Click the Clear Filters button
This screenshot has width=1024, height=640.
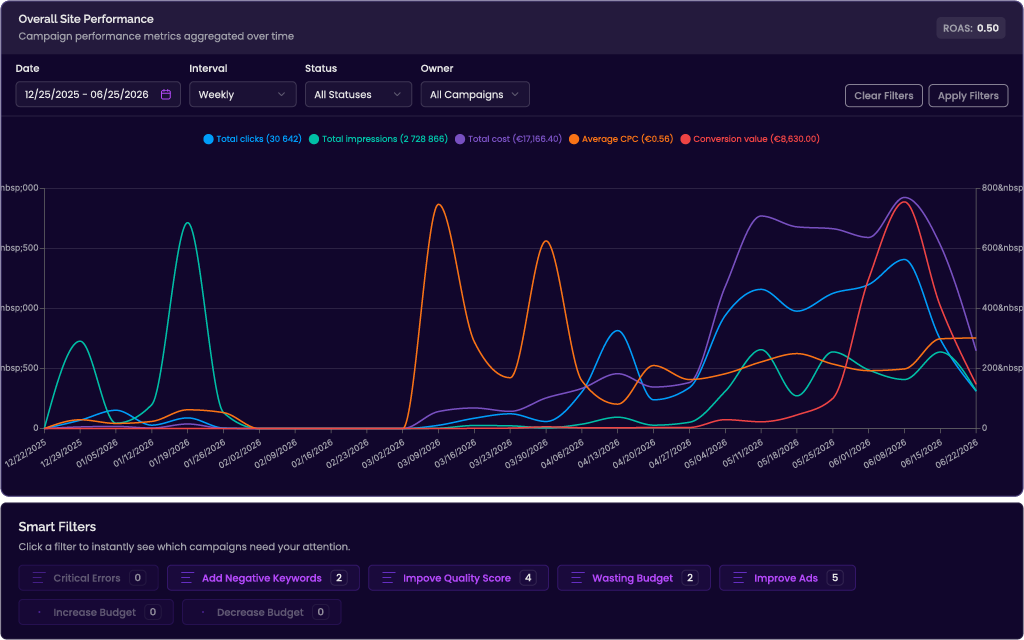click(884, 95)
